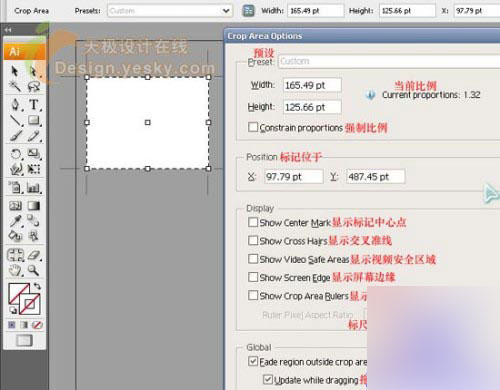The image size is (500, 390).
Task: Select the Gradient tool
Action: click(34, 206)
